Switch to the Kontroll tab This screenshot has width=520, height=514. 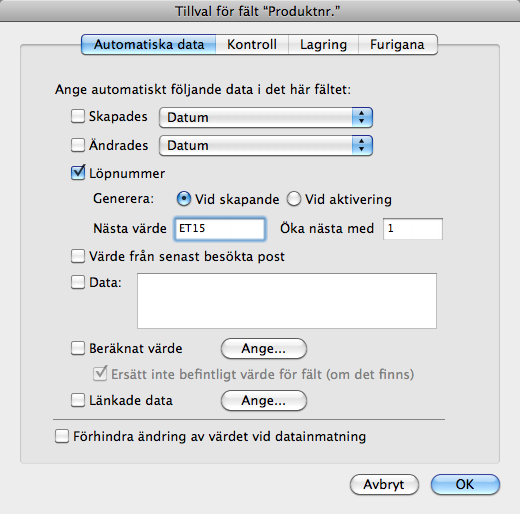click(x=252, y=44)
